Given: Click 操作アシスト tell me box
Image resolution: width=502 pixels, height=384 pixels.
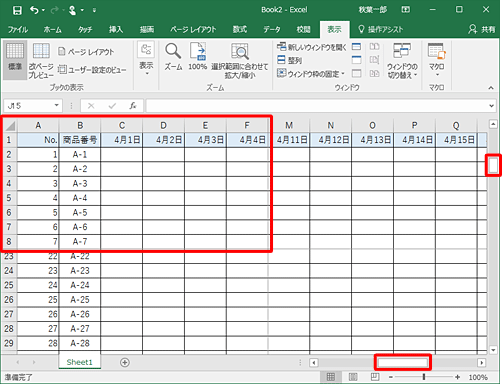Looking at the screenshot, I should [x=381, y=29].
